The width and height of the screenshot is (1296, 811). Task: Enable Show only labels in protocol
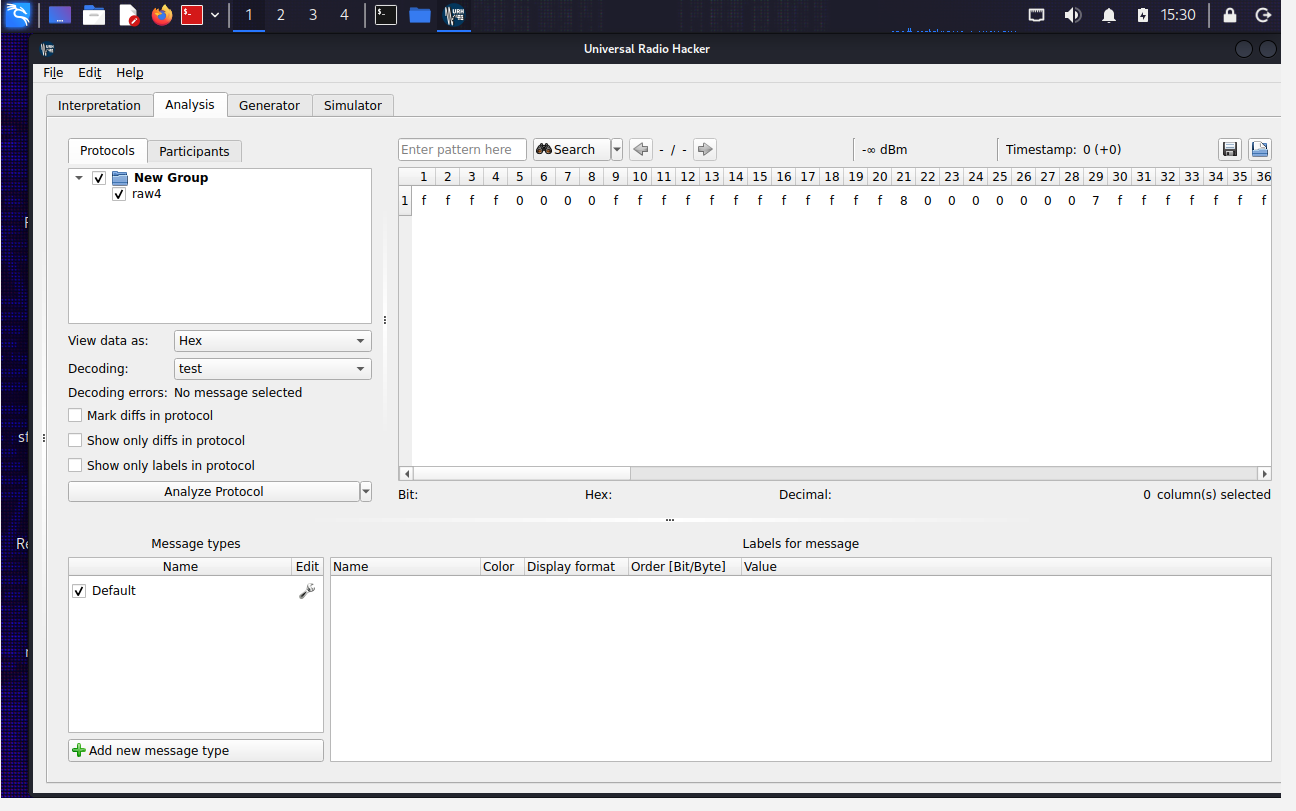tap(75, 465)
